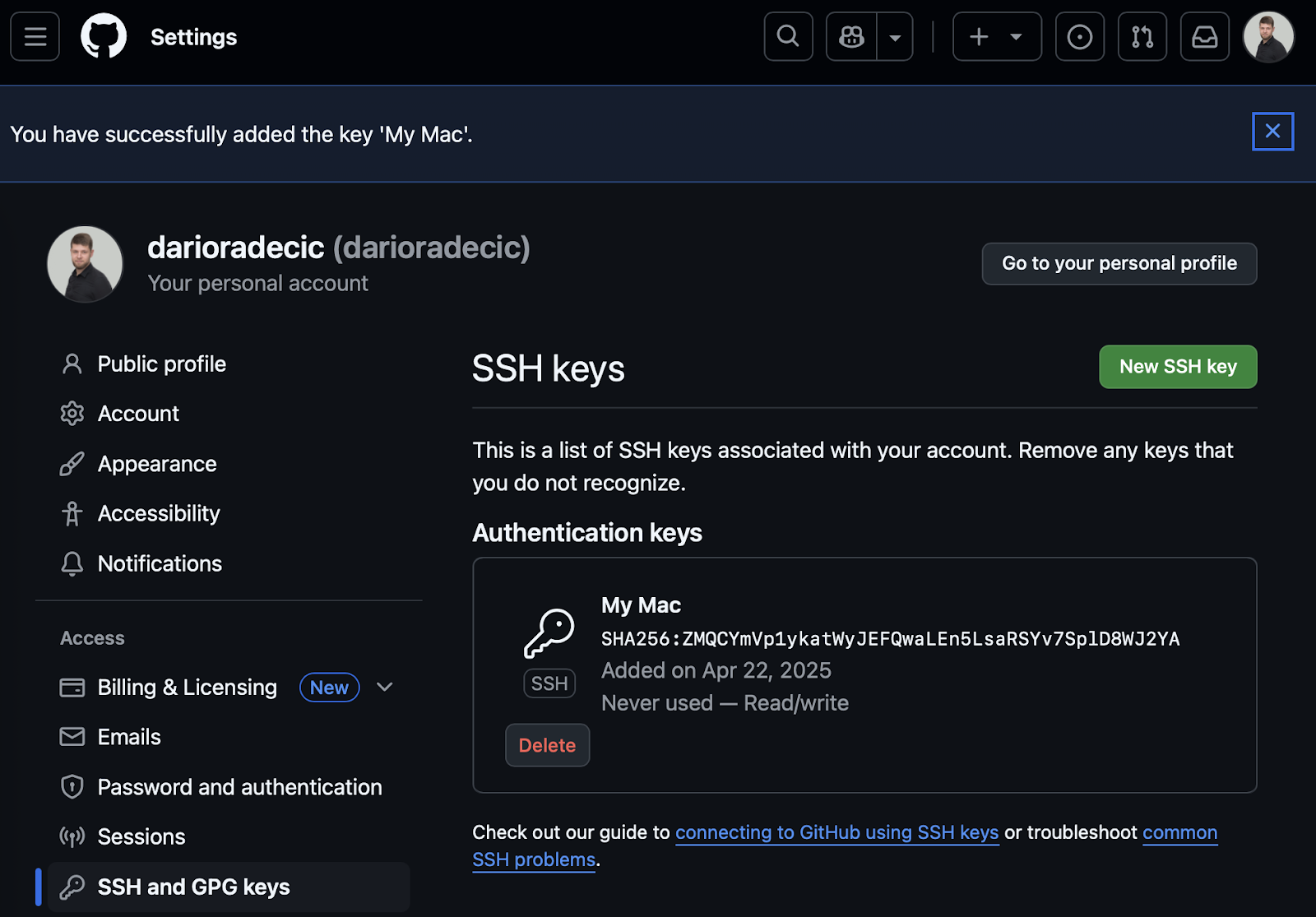
Task: Open the Issues icon in header
Action: pos(1080,37)
